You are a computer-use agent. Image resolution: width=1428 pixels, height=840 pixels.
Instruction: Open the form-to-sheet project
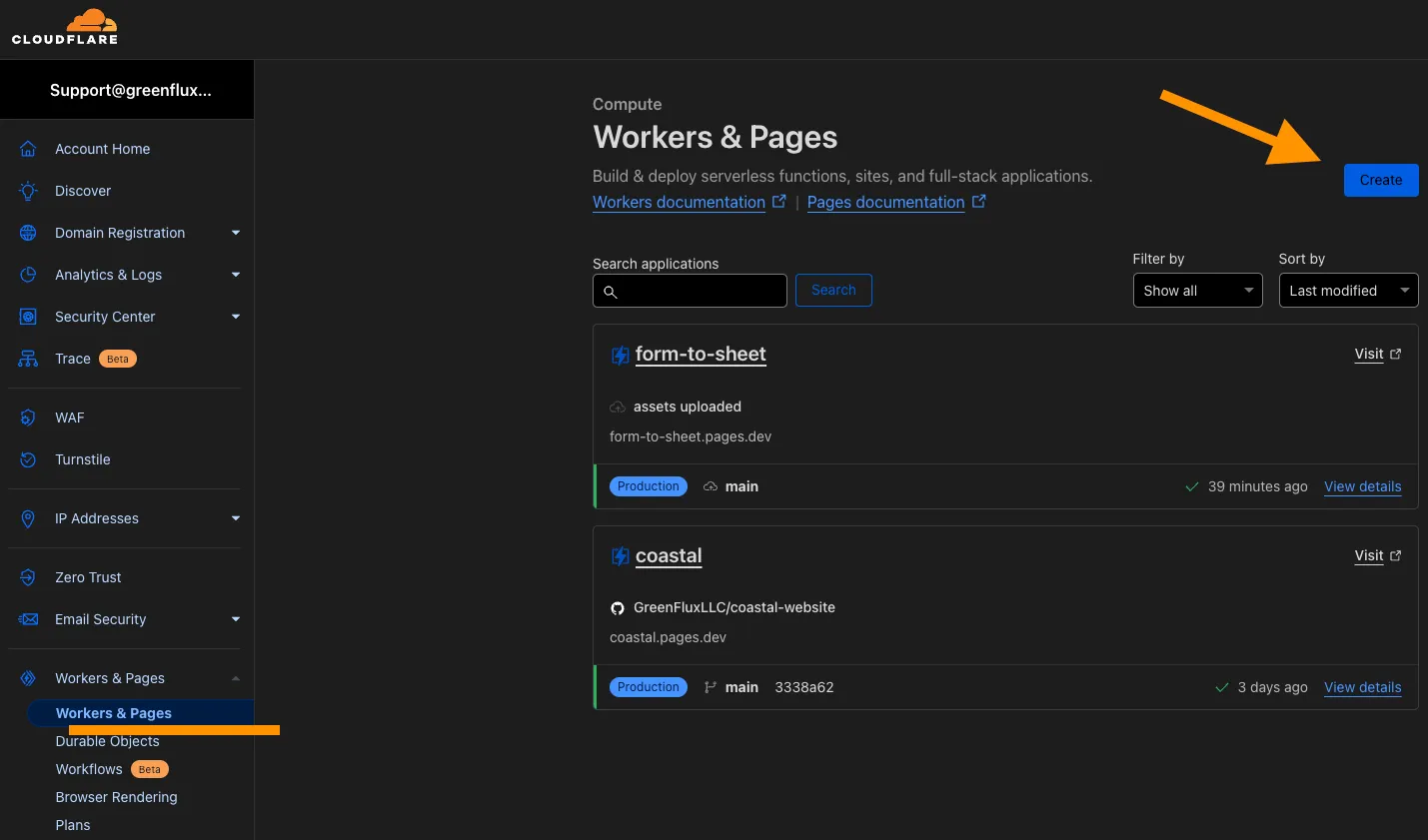[x=701, y=355]
